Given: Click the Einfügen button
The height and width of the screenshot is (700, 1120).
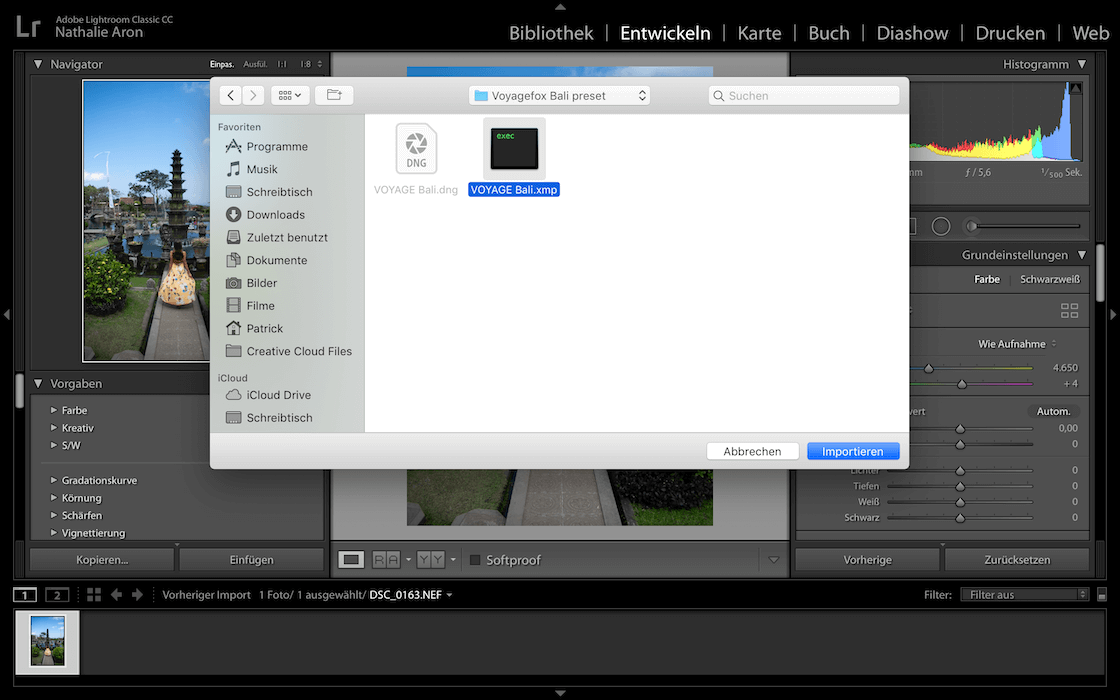Looking at the screenshot, I should [251, 560].
